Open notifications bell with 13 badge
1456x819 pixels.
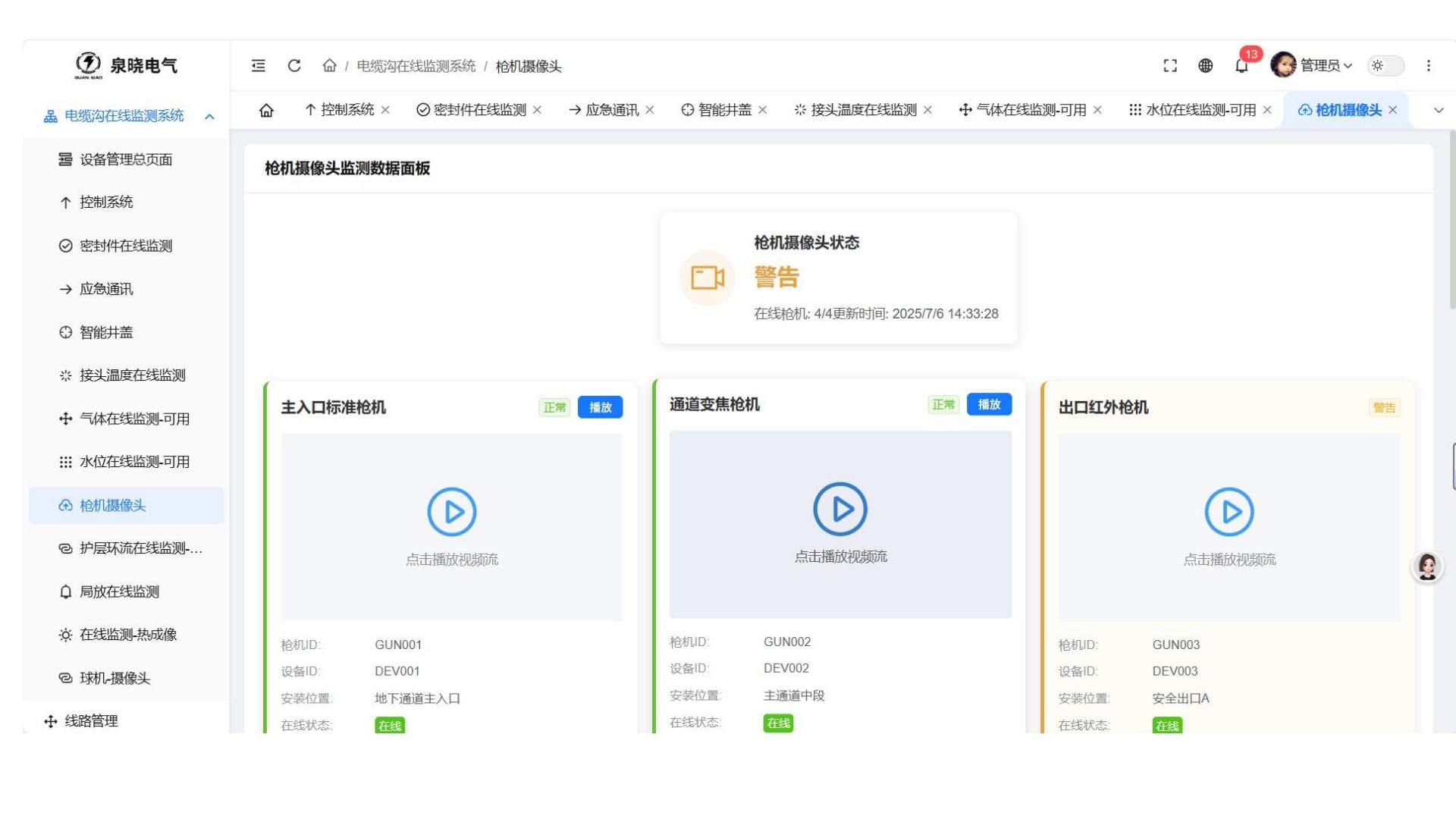(1242, 65)
